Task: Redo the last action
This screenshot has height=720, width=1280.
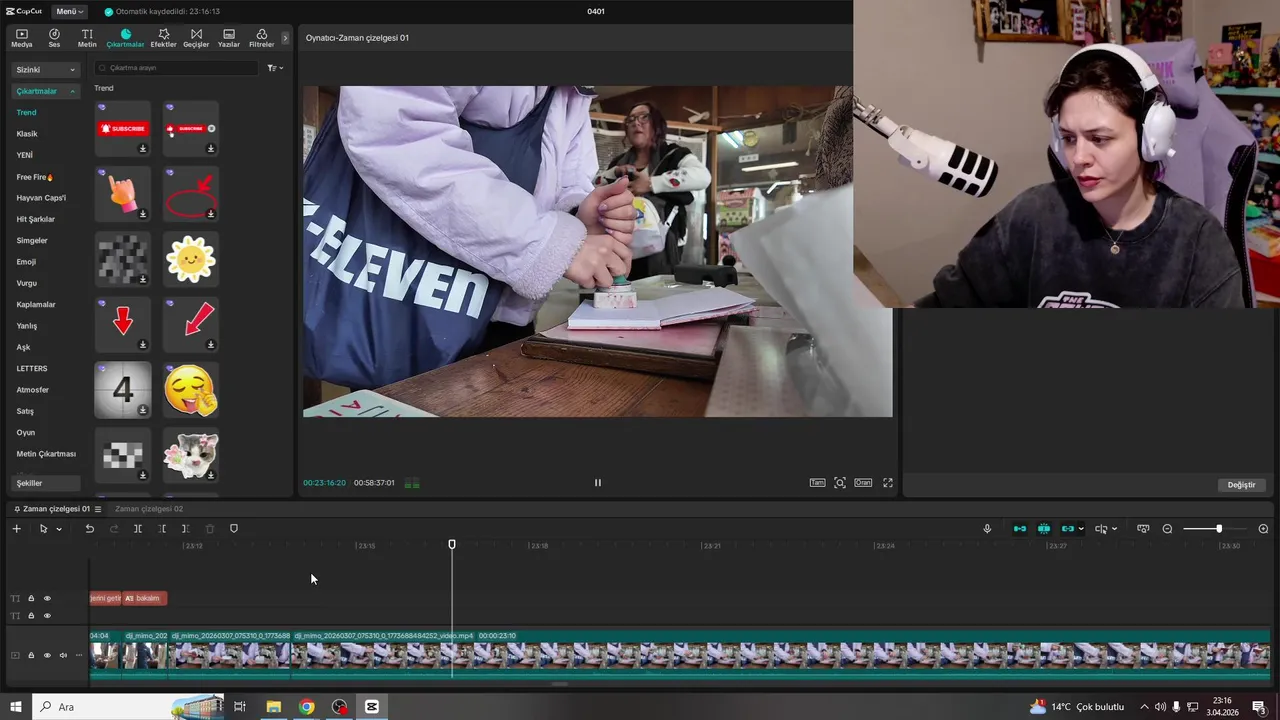Action: pyautogui.click(x=113, y=529)
